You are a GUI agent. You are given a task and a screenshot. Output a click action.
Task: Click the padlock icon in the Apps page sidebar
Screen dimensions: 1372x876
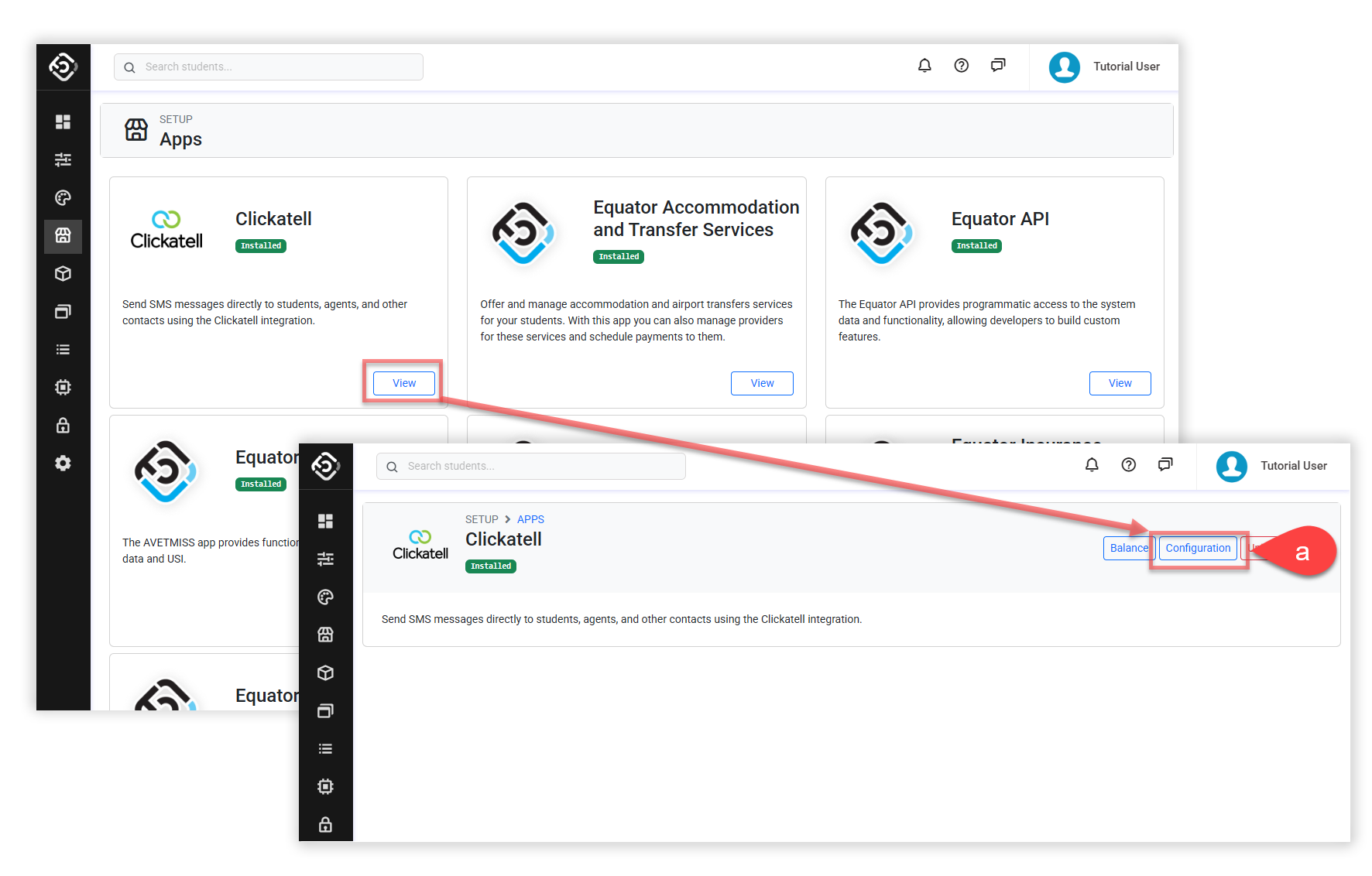63,425
